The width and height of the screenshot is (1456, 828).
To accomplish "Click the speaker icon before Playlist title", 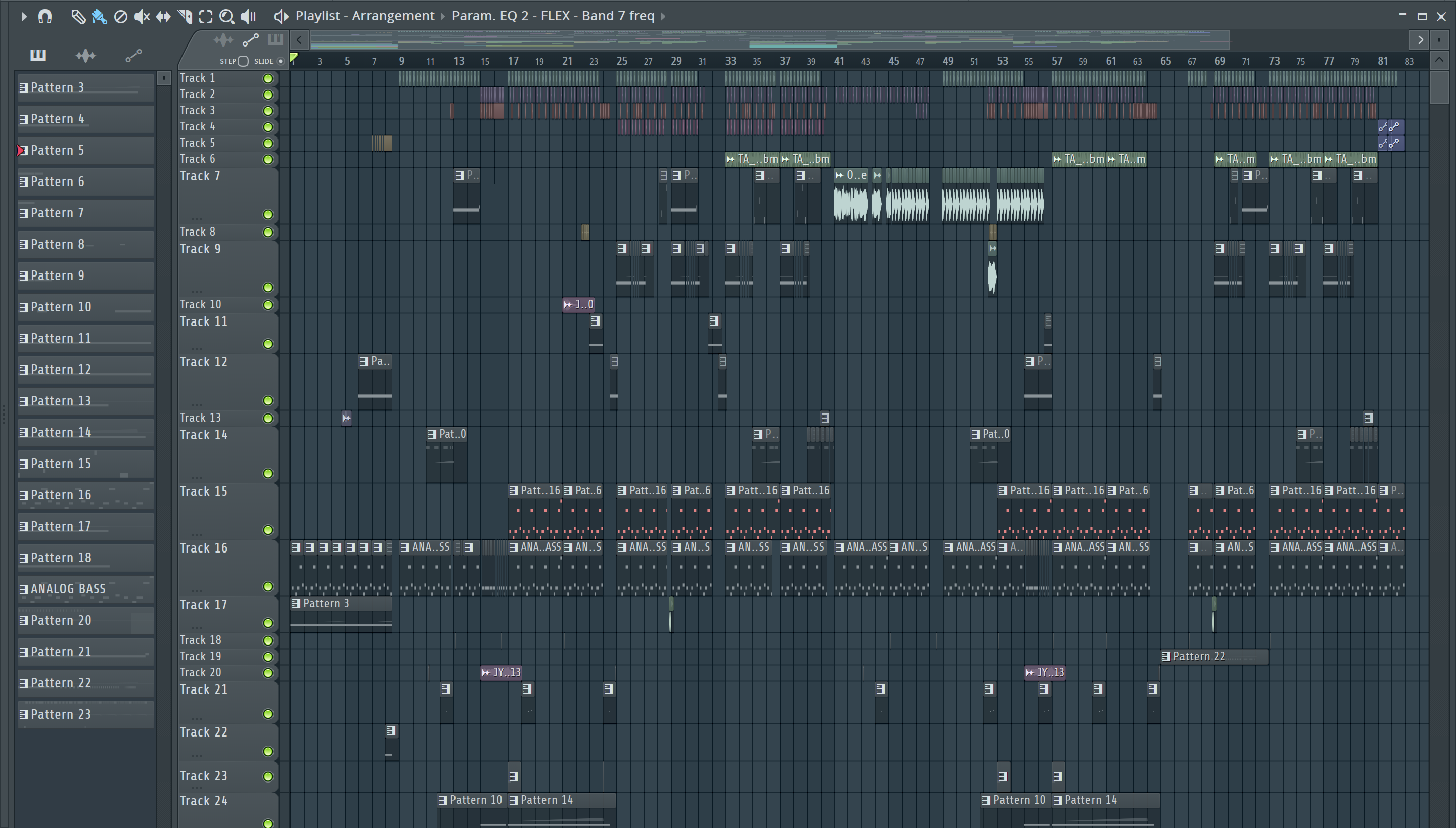I will coord(281,17).
